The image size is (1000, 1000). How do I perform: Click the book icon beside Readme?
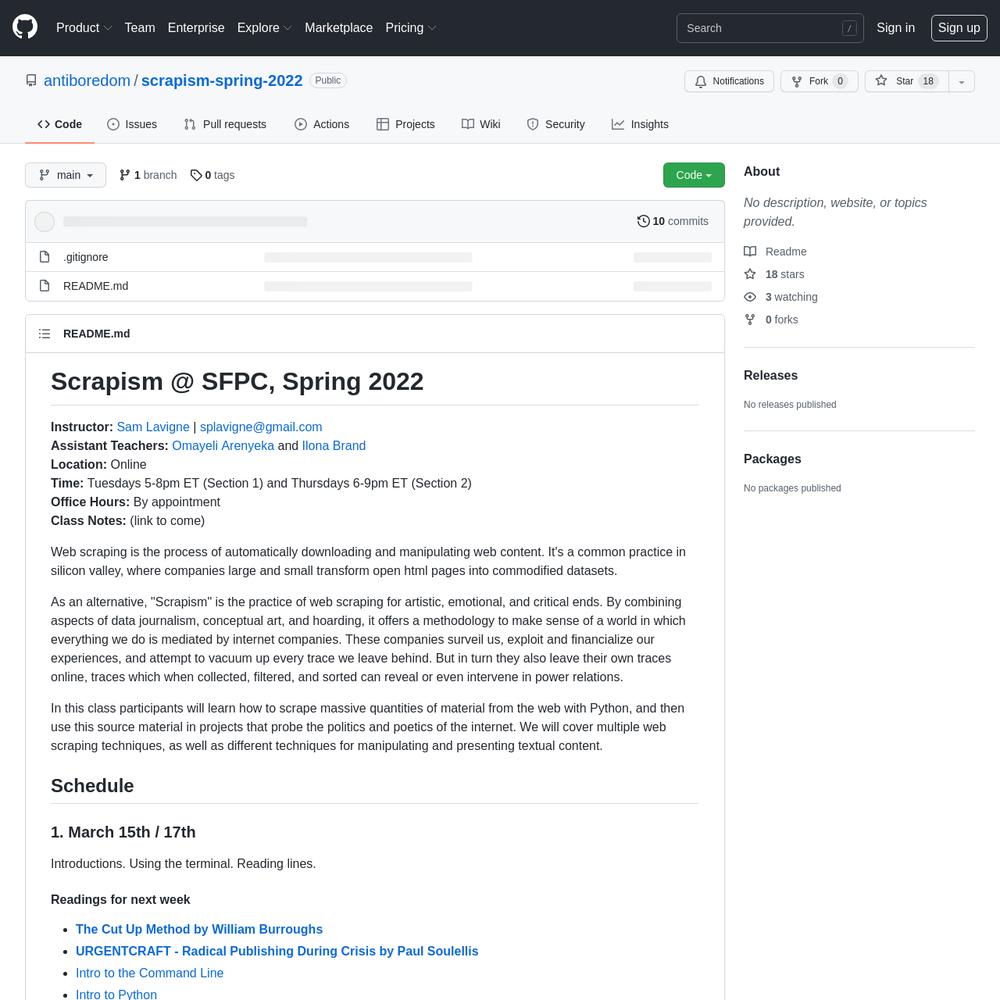click(x=750, y=251)
